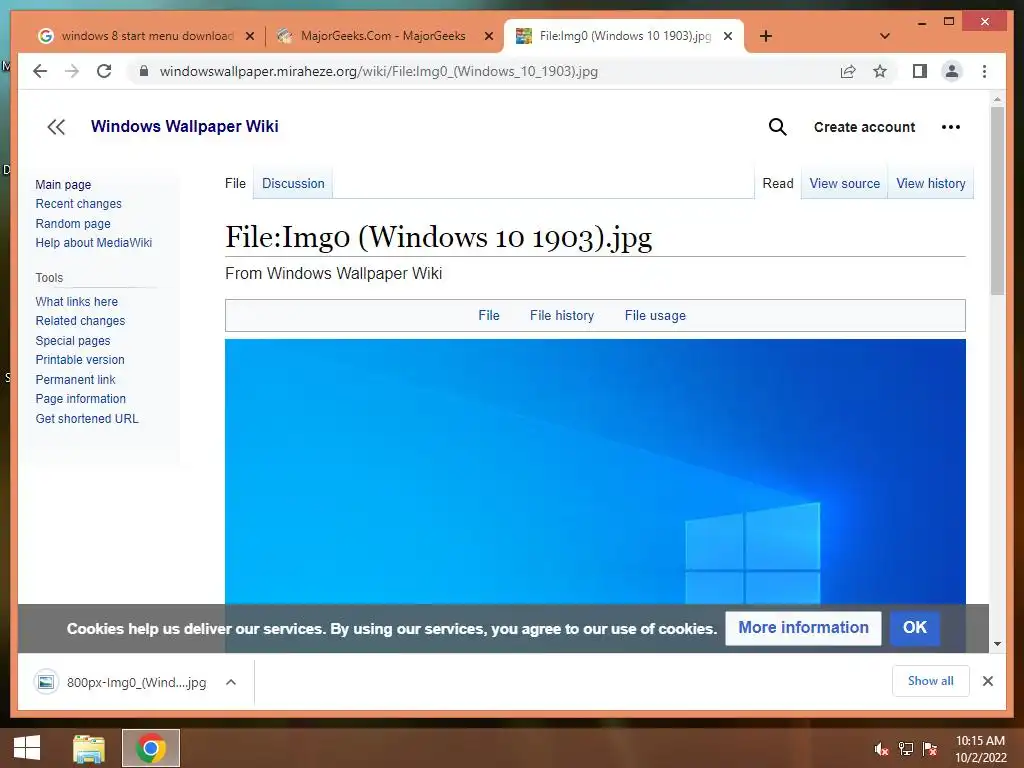
Task: Open the Windows Start button
Action: (x=27, y=748)
